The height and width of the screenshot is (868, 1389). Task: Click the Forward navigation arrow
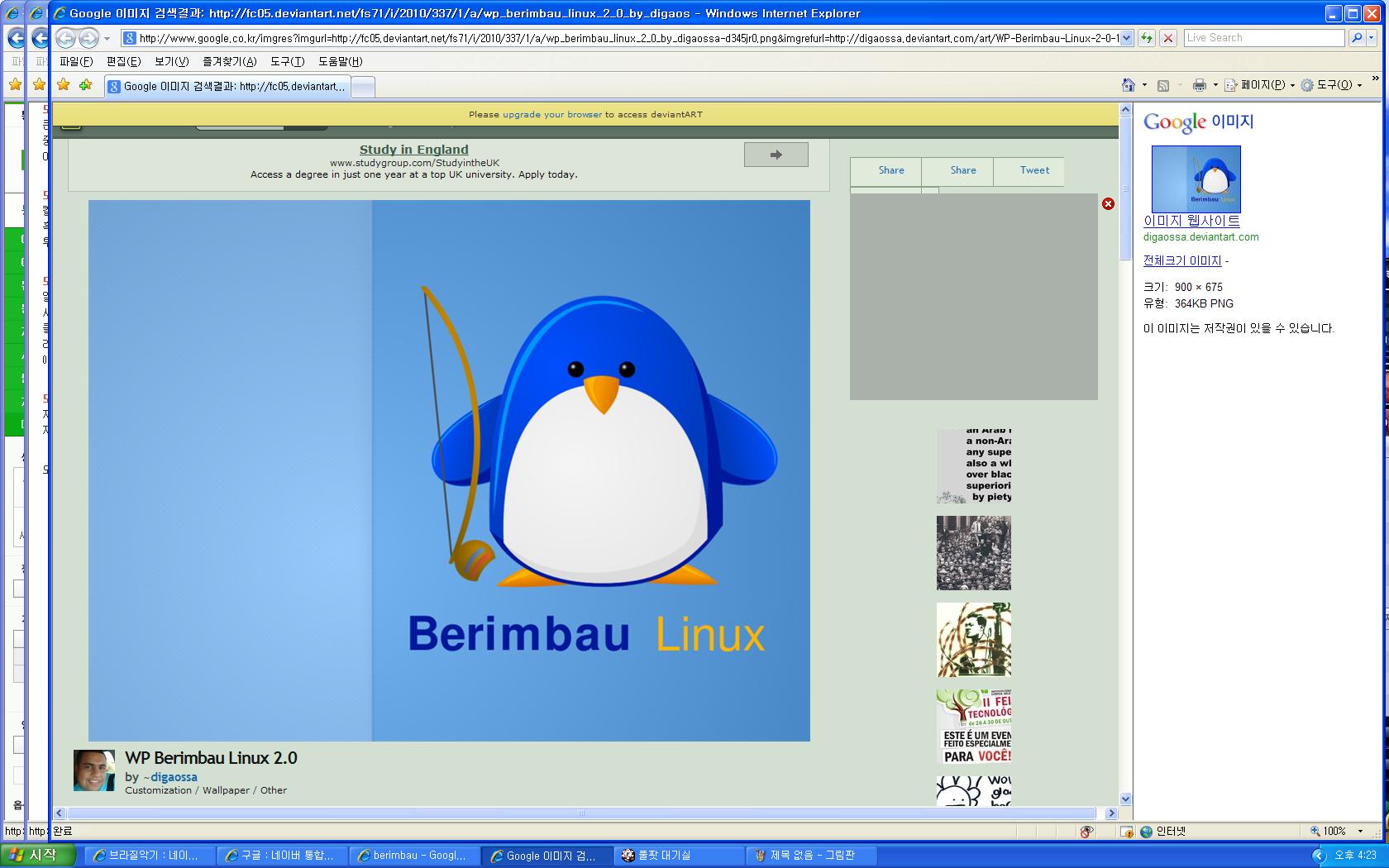(x=88, y=38)
